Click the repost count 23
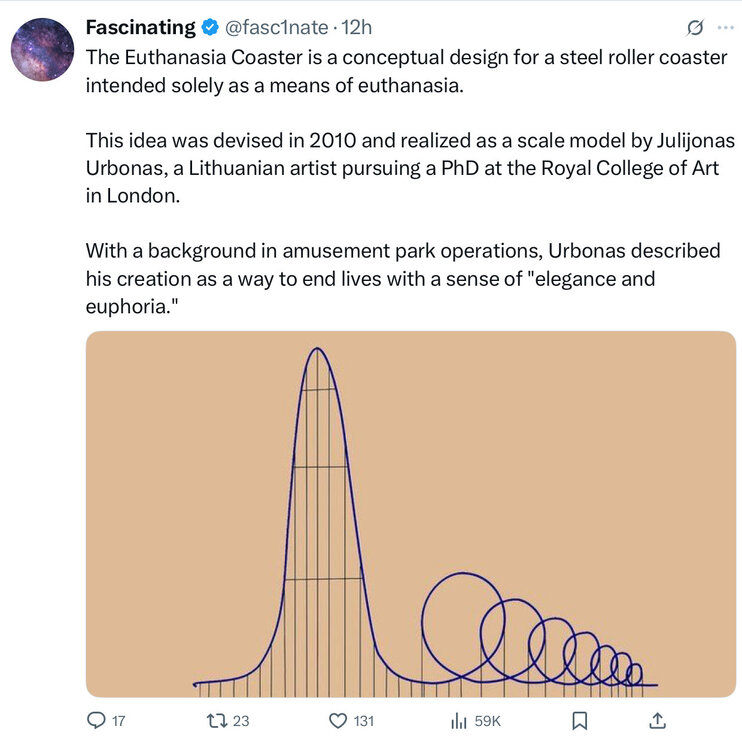 [x=240, y=720]
